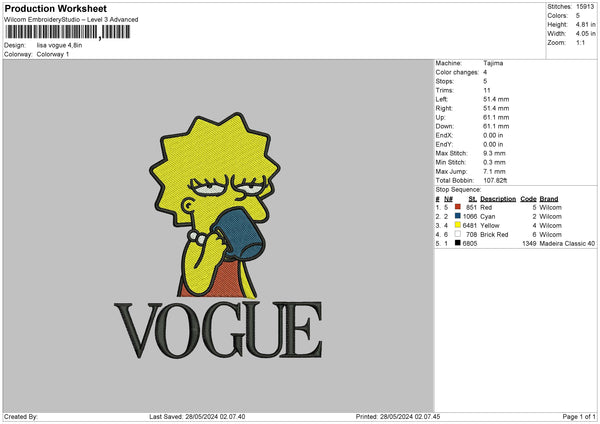Image resolution: width=600 pixels, height=424 pixels.
Task: Click the VOGUE lettering in the design
Action: point(218,329)
